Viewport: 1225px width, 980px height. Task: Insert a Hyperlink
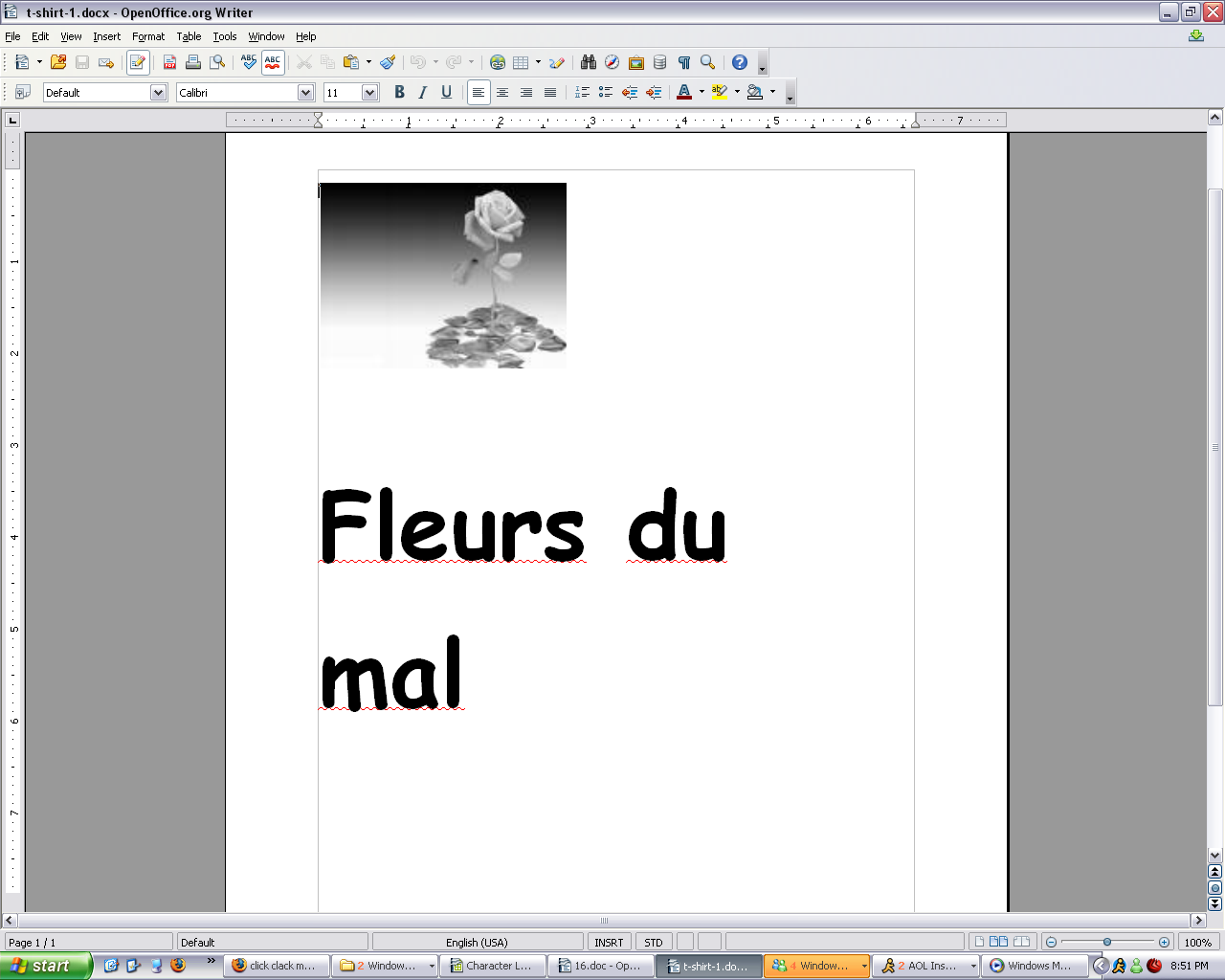pyautogui.click(x=498, y=62)
